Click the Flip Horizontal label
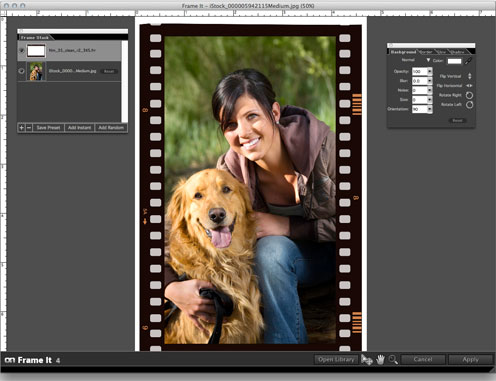The image size is (496, 381). 449,86
